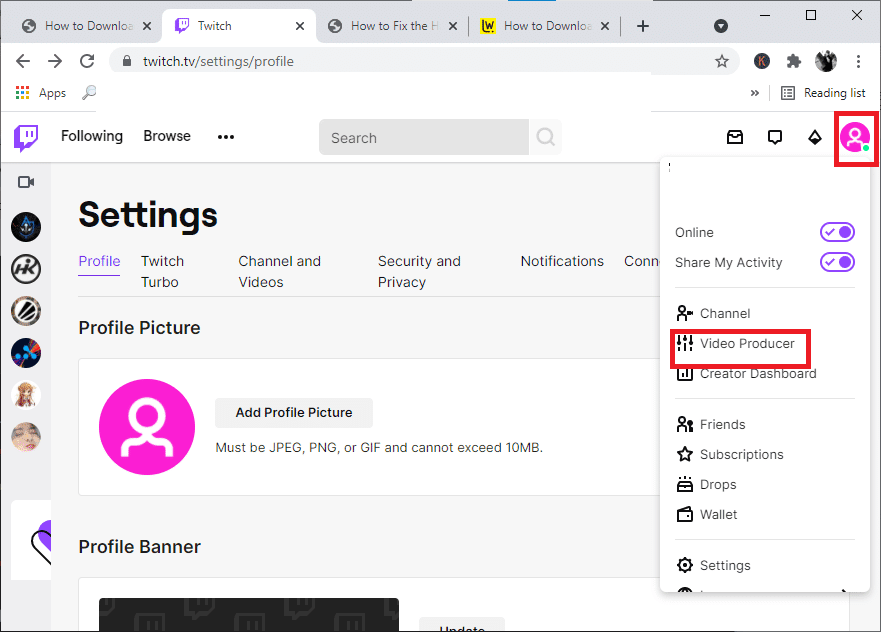Open the tab search dropdown arrow

[x=721, y=26]
